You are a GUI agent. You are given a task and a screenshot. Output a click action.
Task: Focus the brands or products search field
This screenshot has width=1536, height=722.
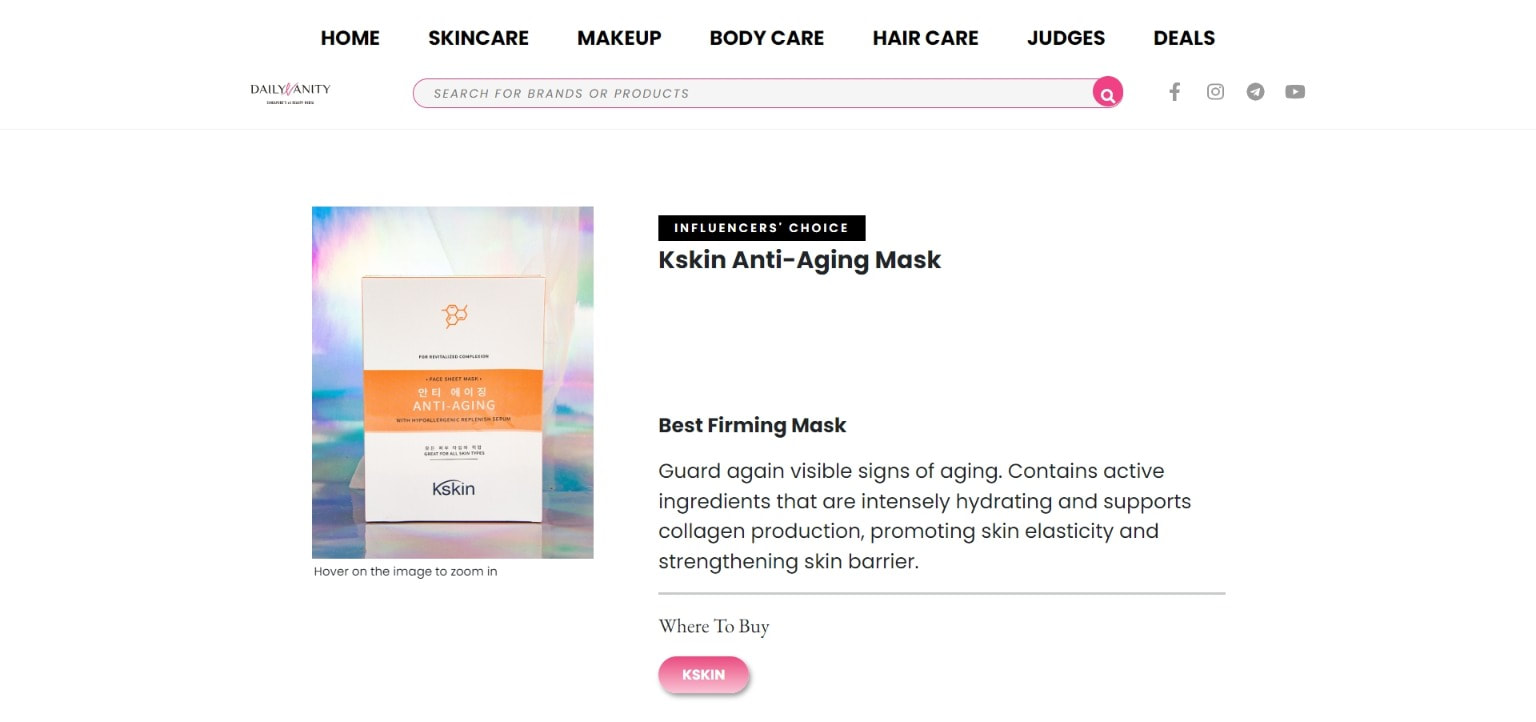click(750, 93)
